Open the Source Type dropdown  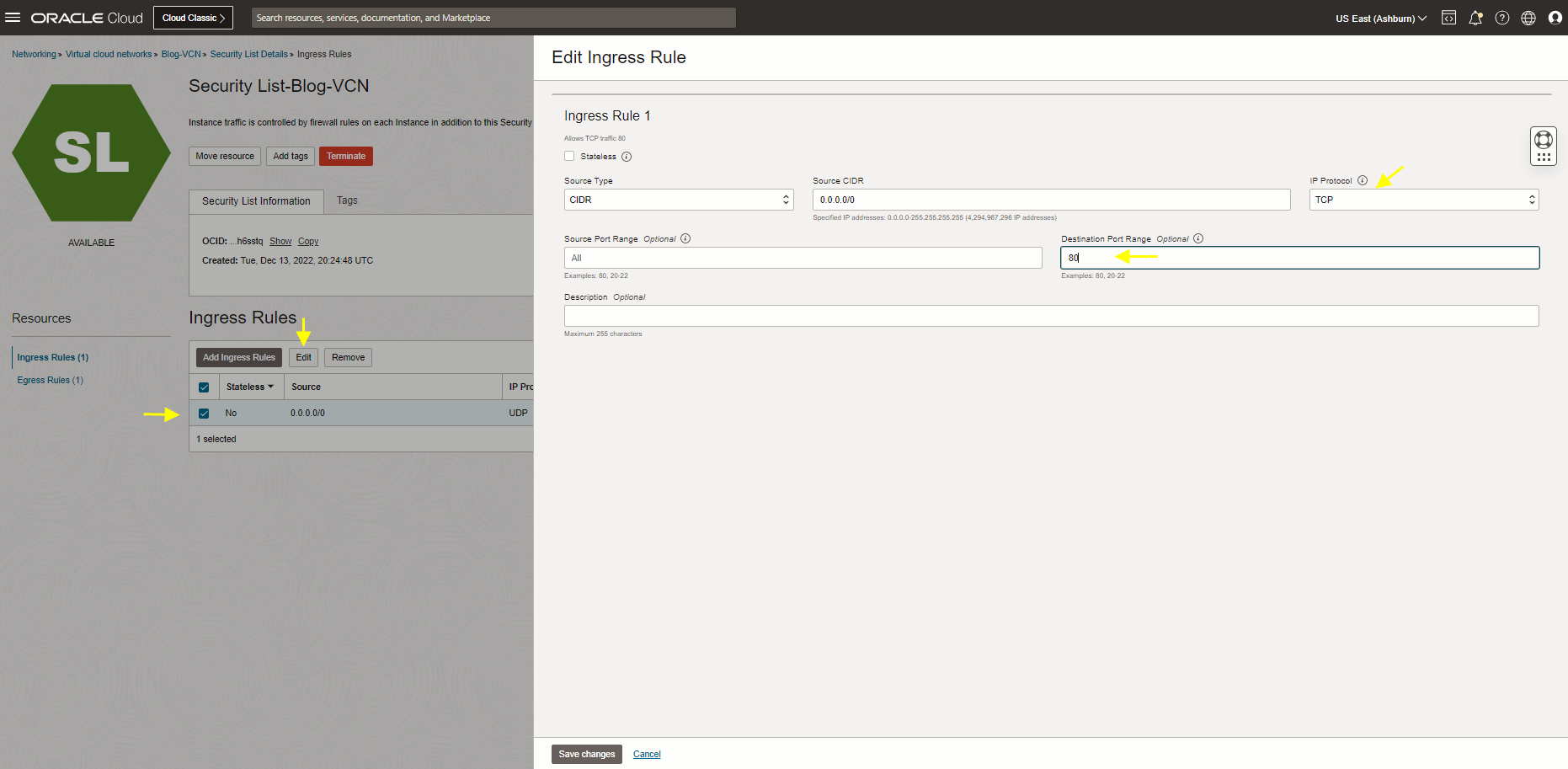pos(679,200)
